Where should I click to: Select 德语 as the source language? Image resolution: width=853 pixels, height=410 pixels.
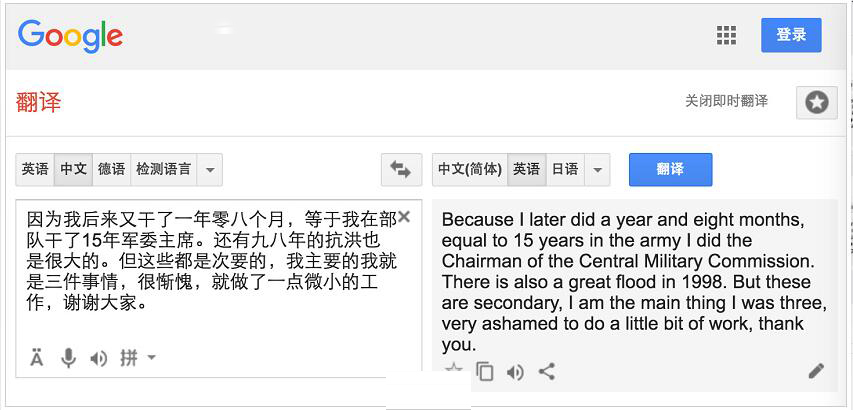click(x=112, y=170)
